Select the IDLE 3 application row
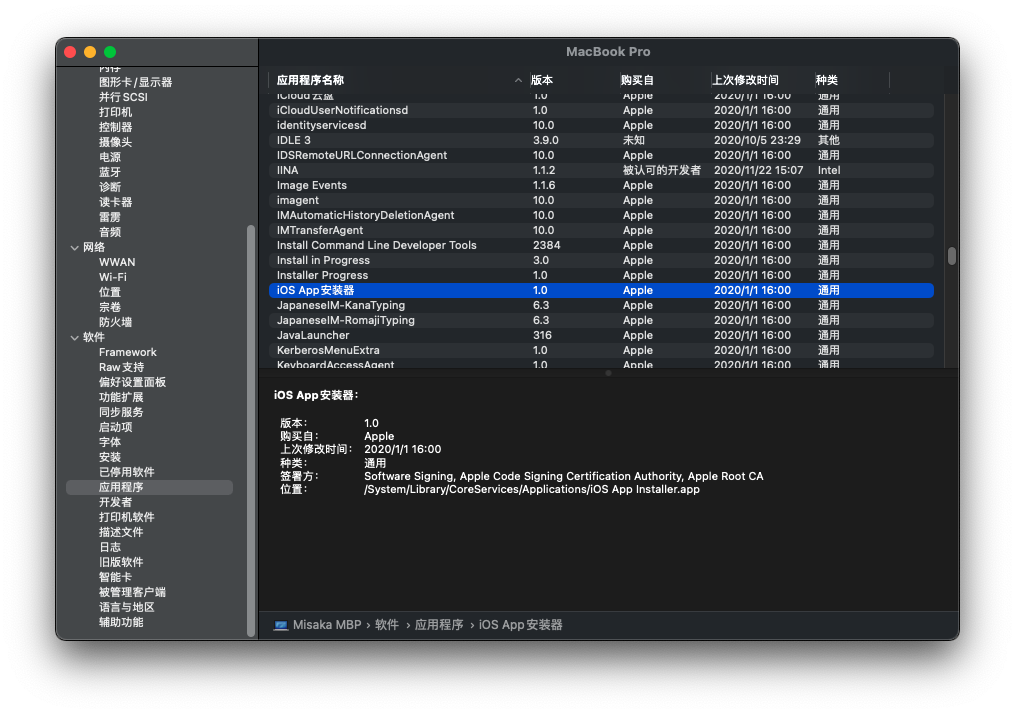The height and width of the screenshot is (714, 1015). coord(601,140)
